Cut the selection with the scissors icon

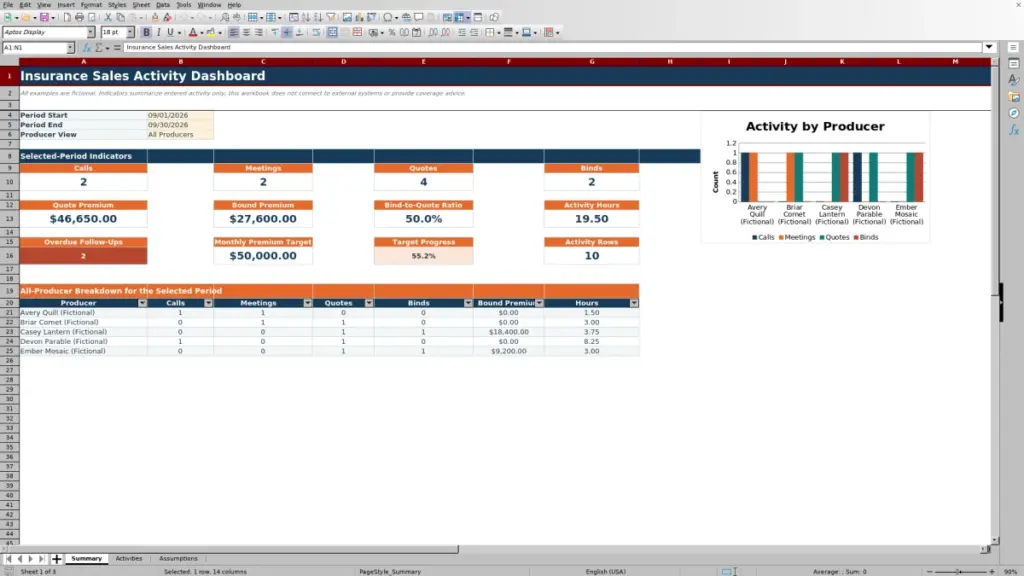[108, 18]
